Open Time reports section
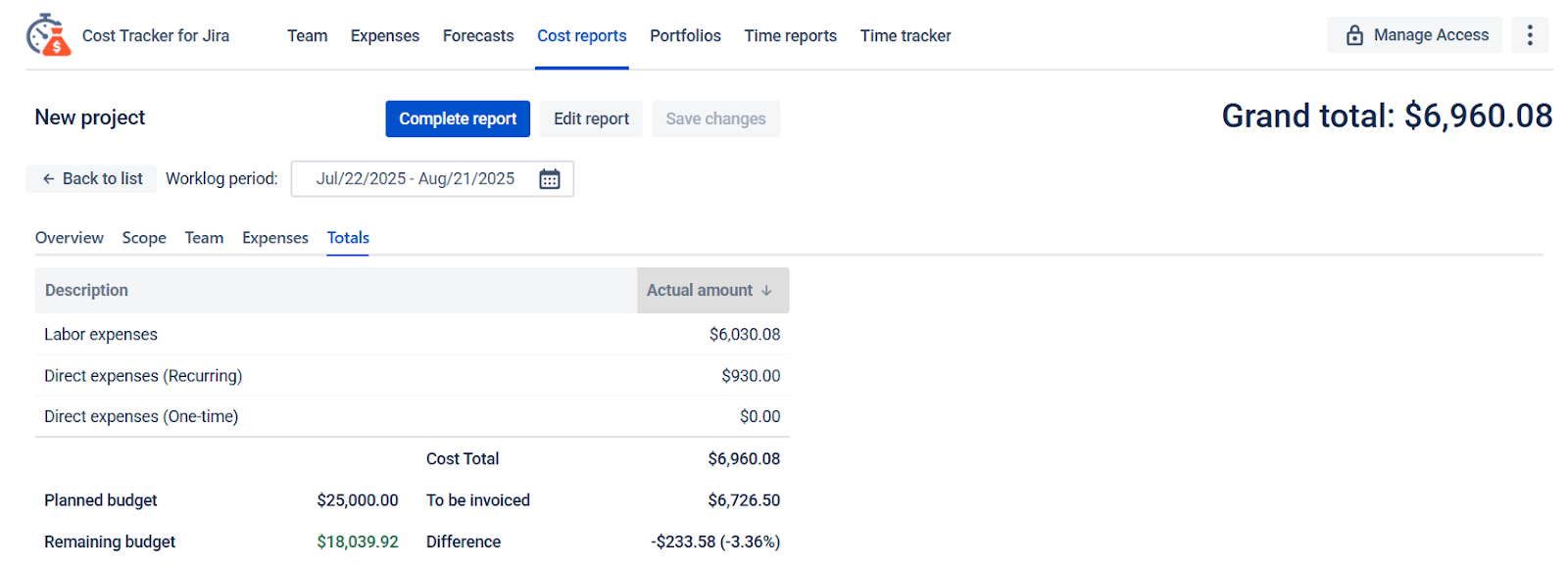1568x565 pixels. click(x=790, y=36)
